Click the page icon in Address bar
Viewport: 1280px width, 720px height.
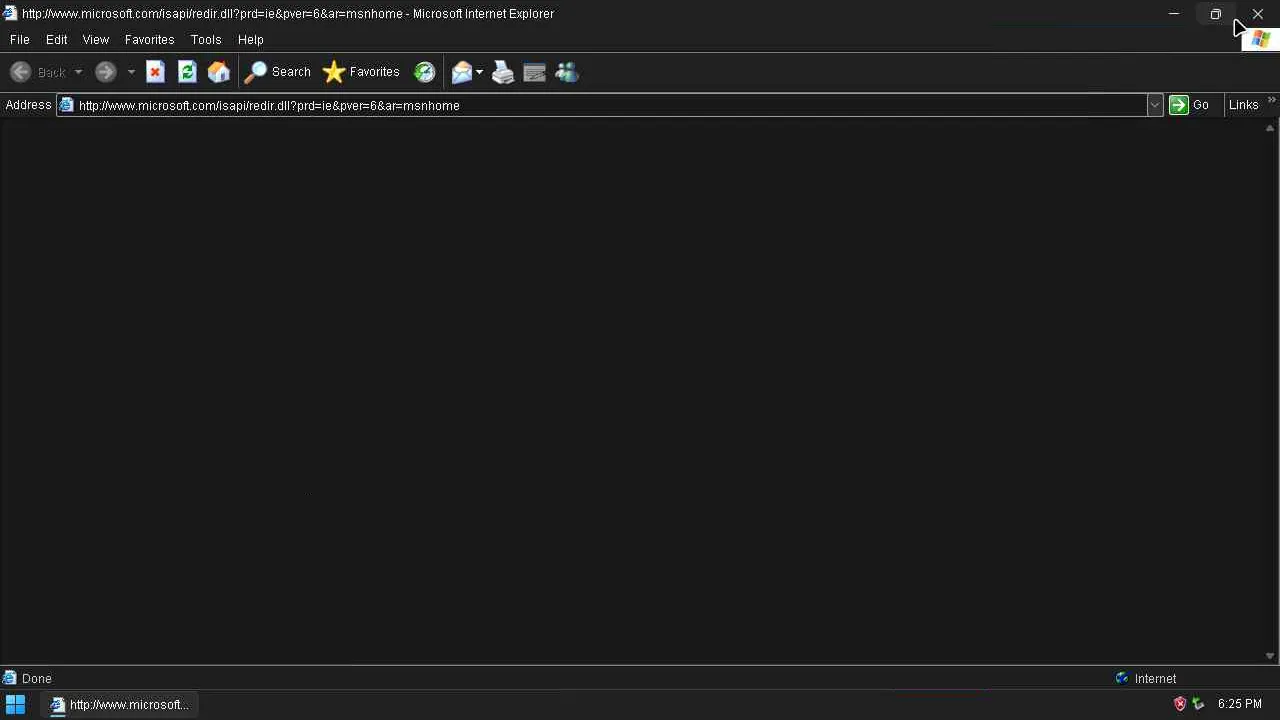(x=66, y=105)
